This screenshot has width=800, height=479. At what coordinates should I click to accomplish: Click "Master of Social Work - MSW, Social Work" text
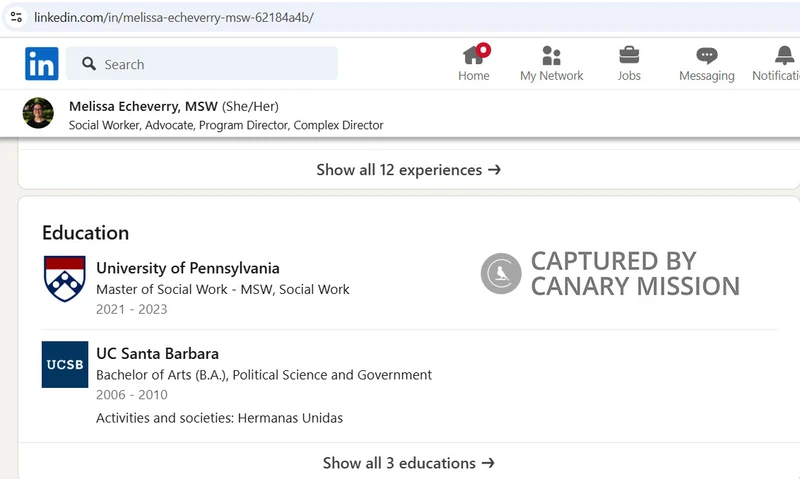(x=223, y=289)
